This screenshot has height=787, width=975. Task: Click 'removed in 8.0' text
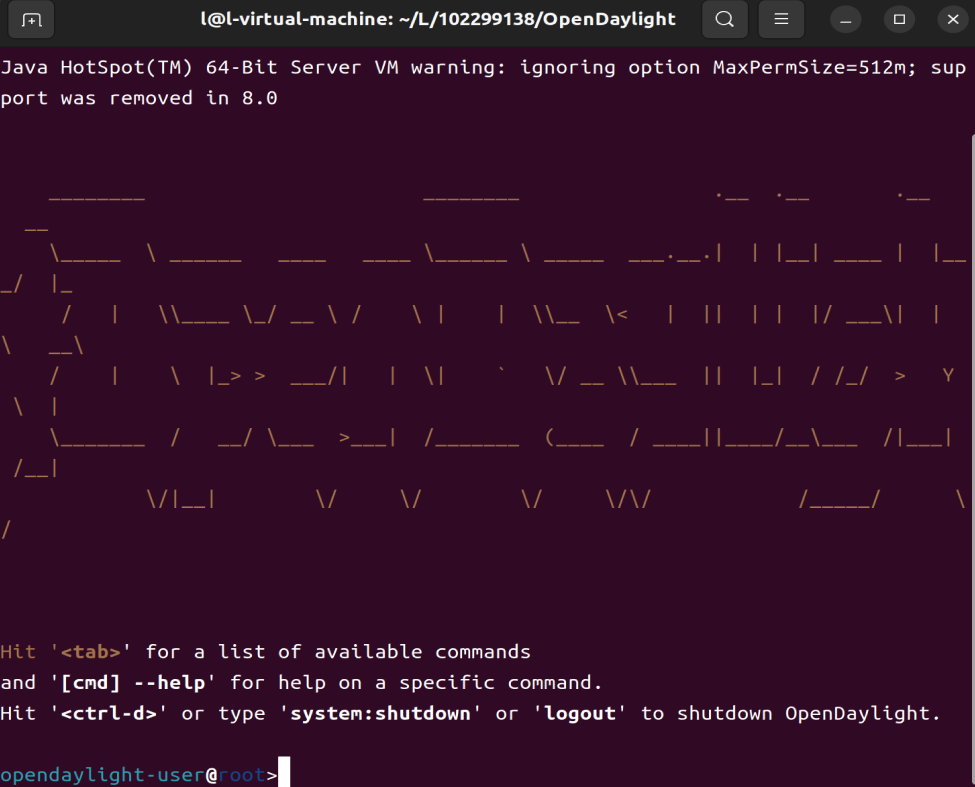pyautogui.click(x=193, y=98)
